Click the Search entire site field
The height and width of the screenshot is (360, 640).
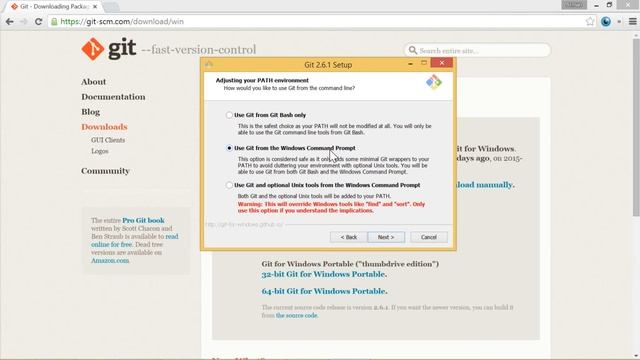pyautogui.click(x=478, y=50)
